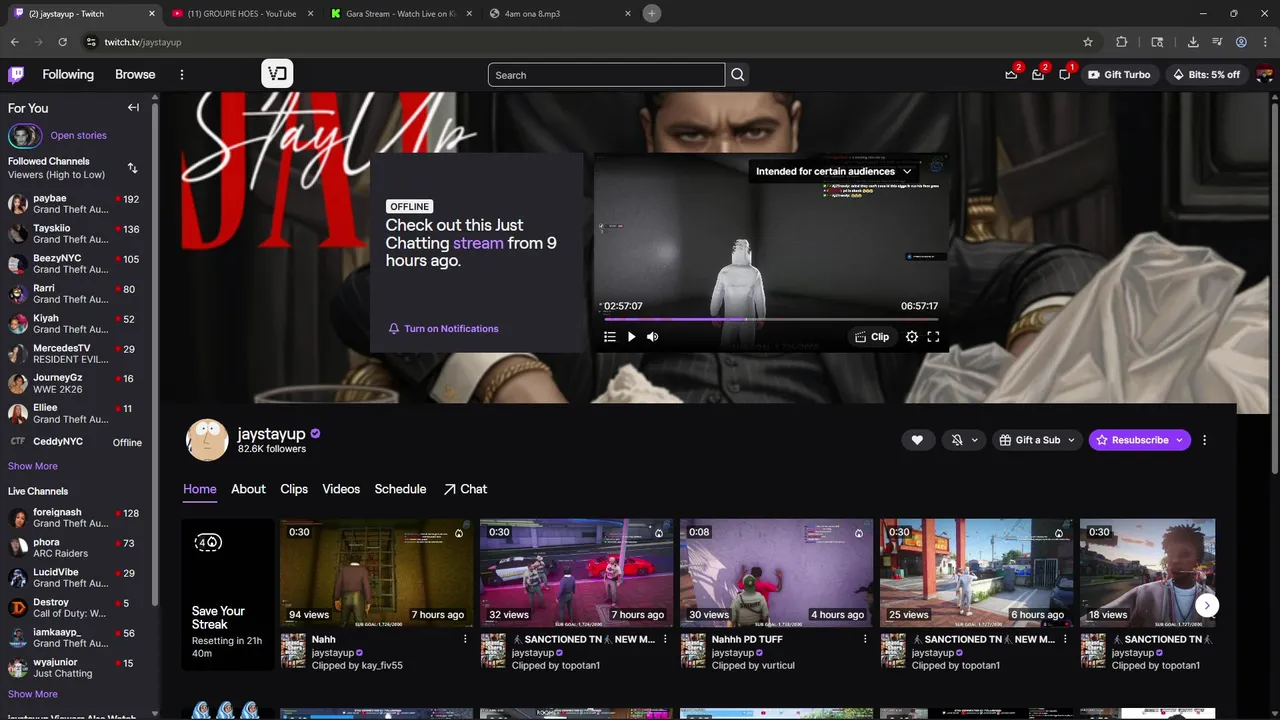Follow the purple stream link in the offline message
The width and height of the screenshot is (1280, 720).
click(478, 243)
